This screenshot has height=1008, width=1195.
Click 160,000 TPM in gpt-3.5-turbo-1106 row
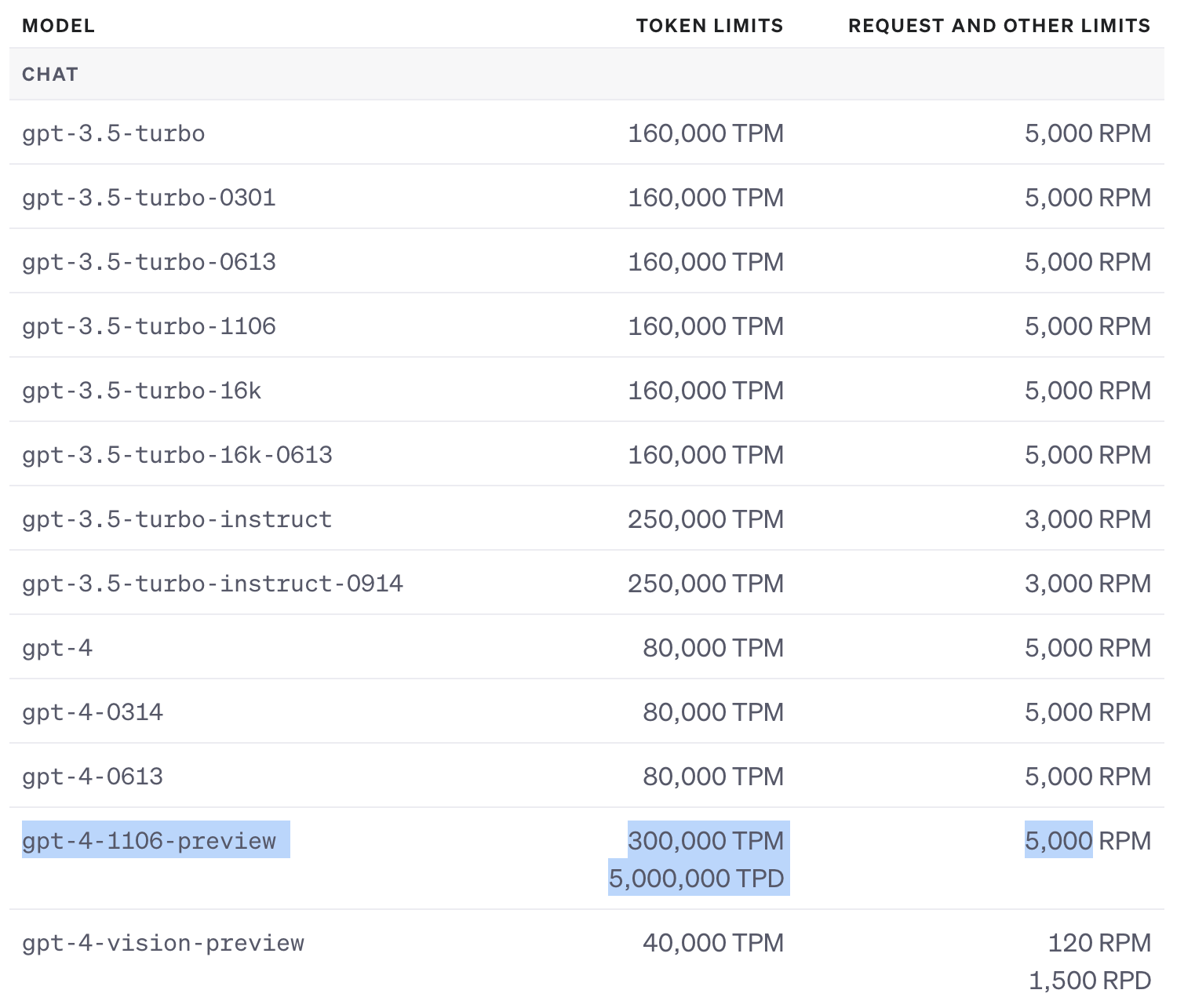tap(706, 326)
